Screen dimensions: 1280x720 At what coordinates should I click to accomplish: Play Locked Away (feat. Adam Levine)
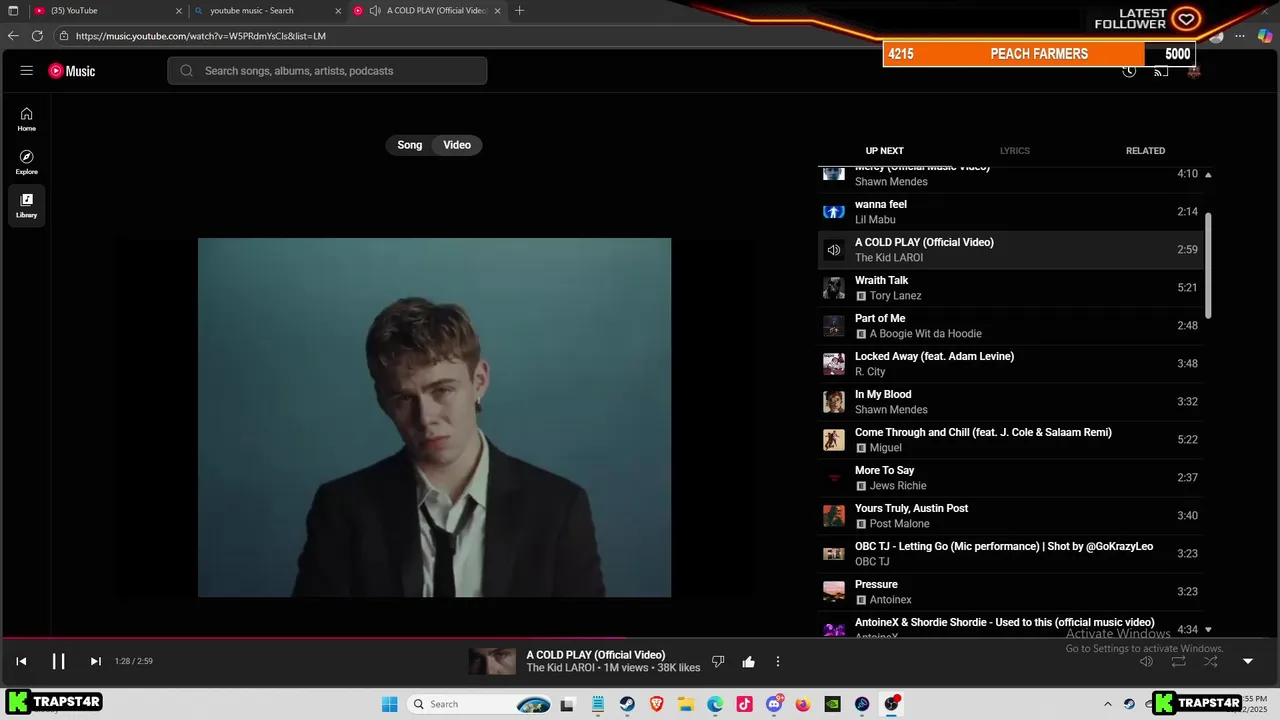tap(1010, 364)
